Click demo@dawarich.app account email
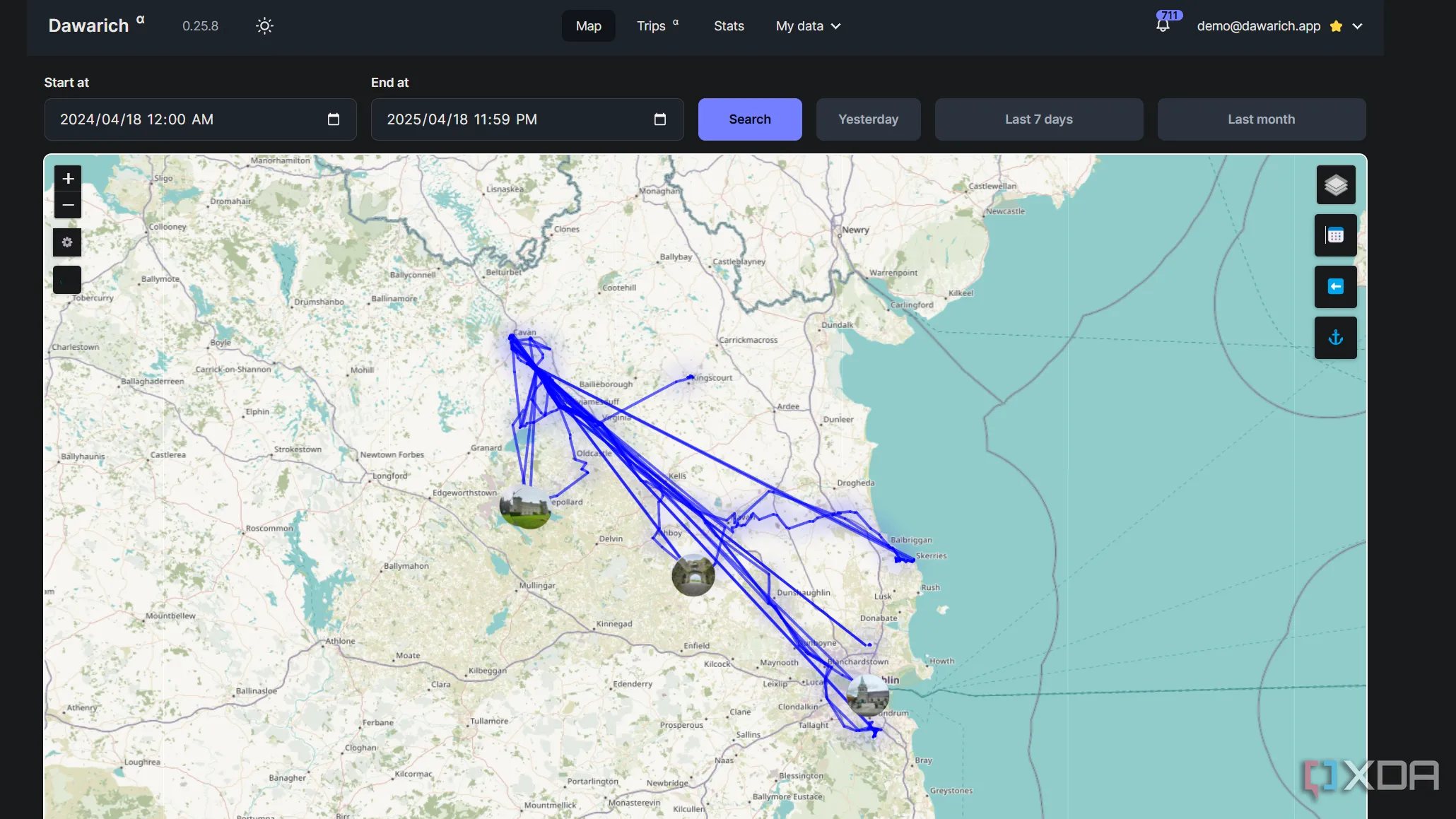Viewport: 1456px width, 819px height. coord(1258,26)
